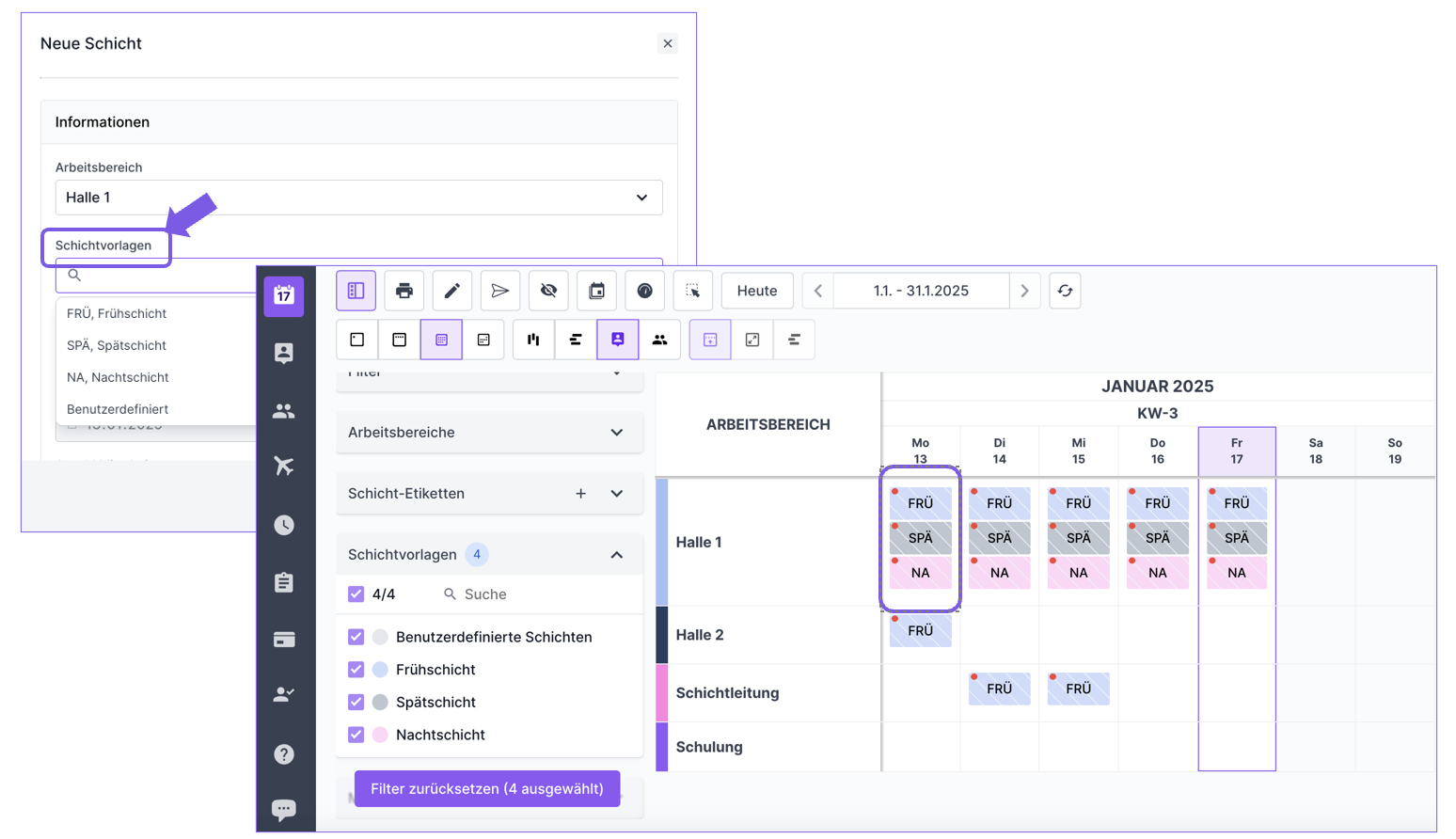Click the pink Nachtschicht color dot
The width and height of the screenshot is (1456, 839).
click(380, 735)
